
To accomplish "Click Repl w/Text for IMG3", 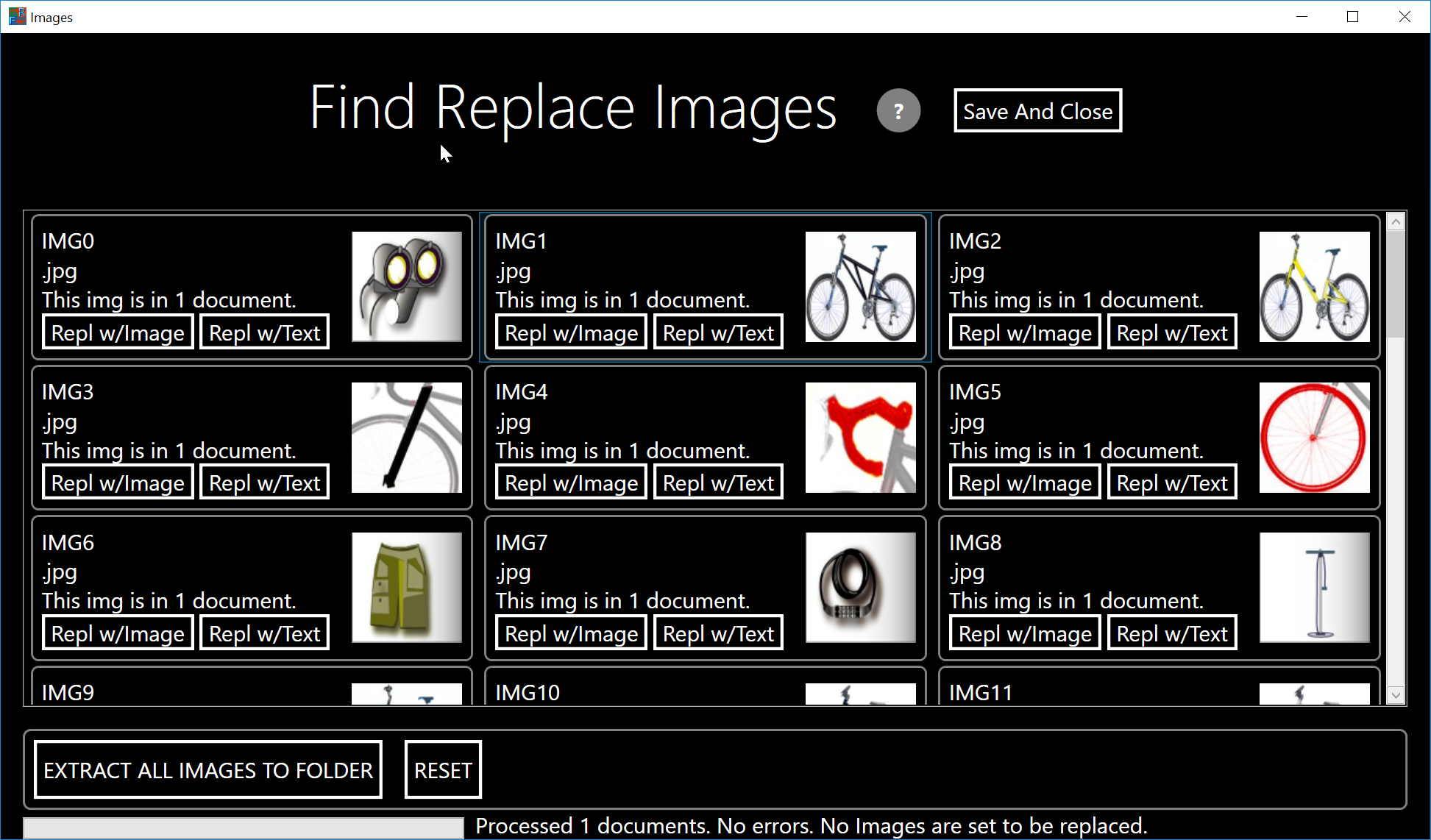I will tap(265, 483).
